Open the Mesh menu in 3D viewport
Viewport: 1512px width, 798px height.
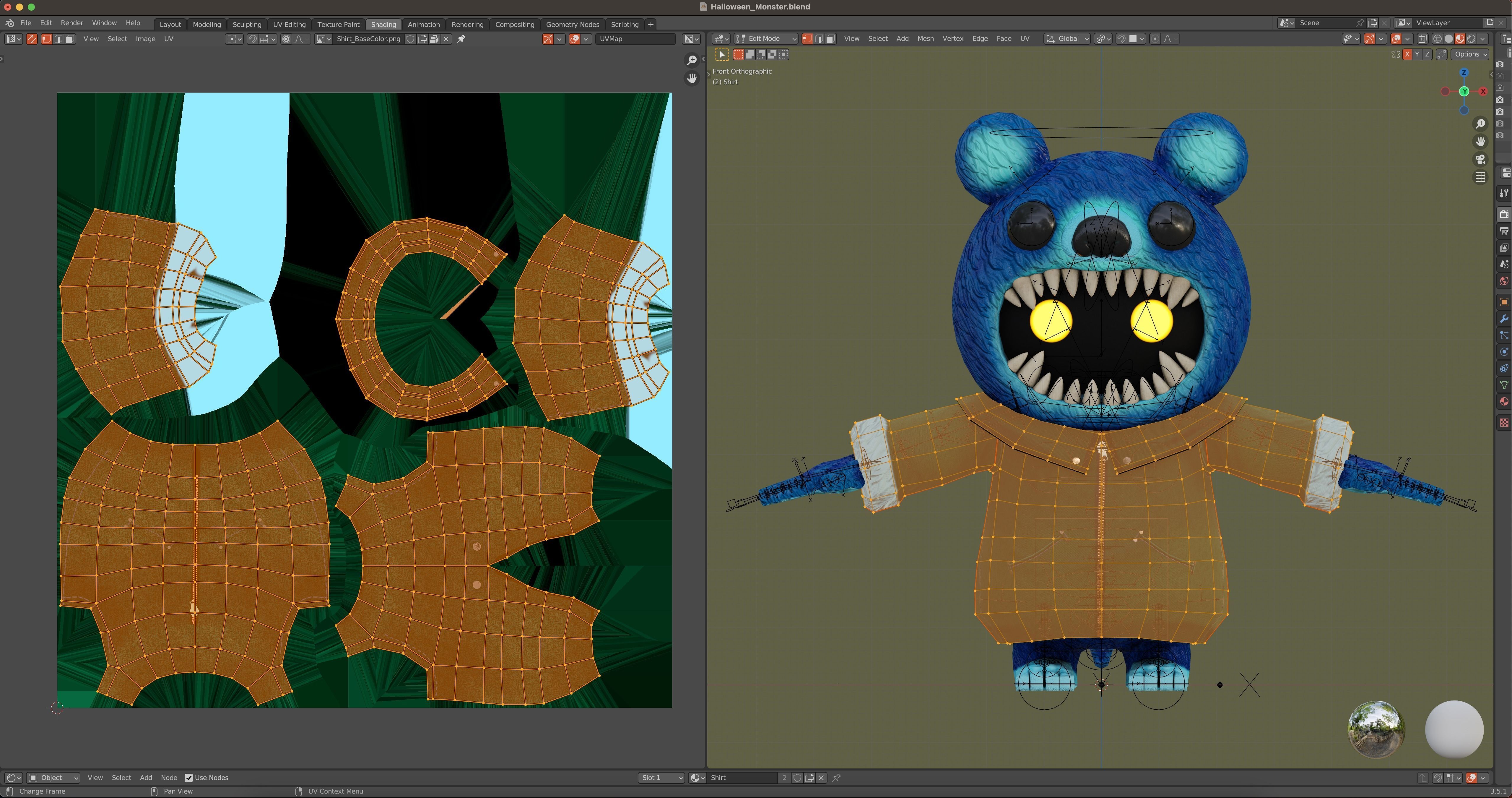coord(925,39)
